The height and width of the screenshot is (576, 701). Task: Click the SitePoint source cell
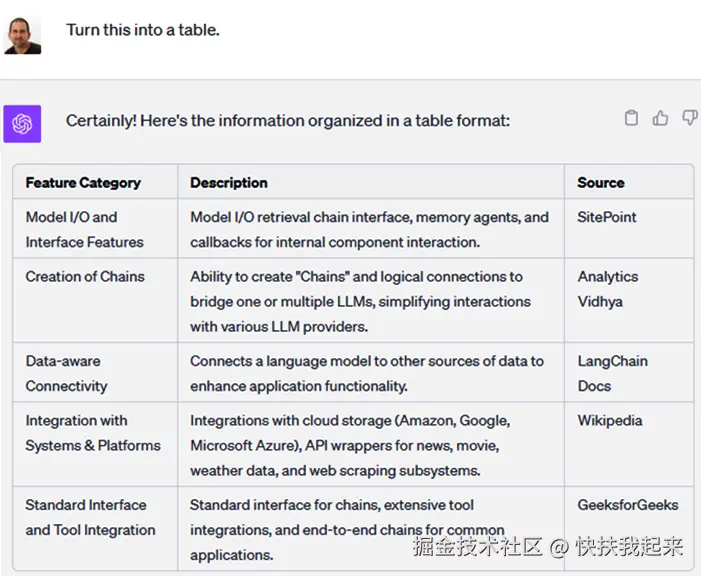pos(606,217)
